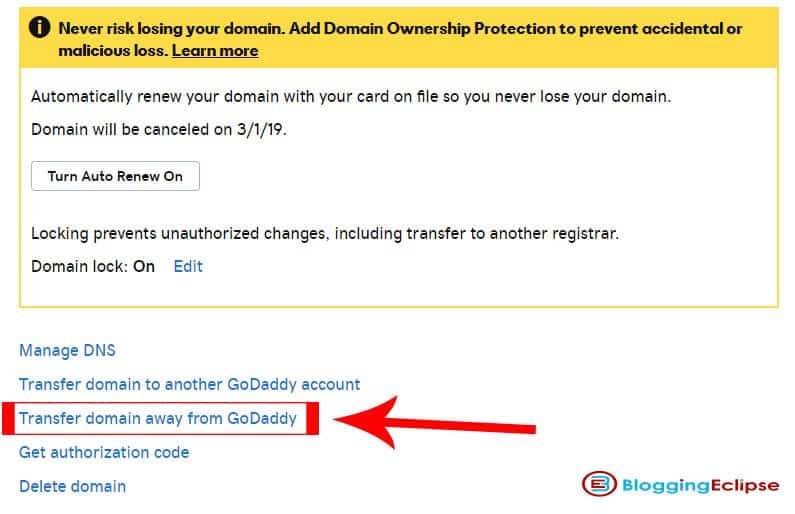
Task: Open Manage DNS
Action: 67,350
